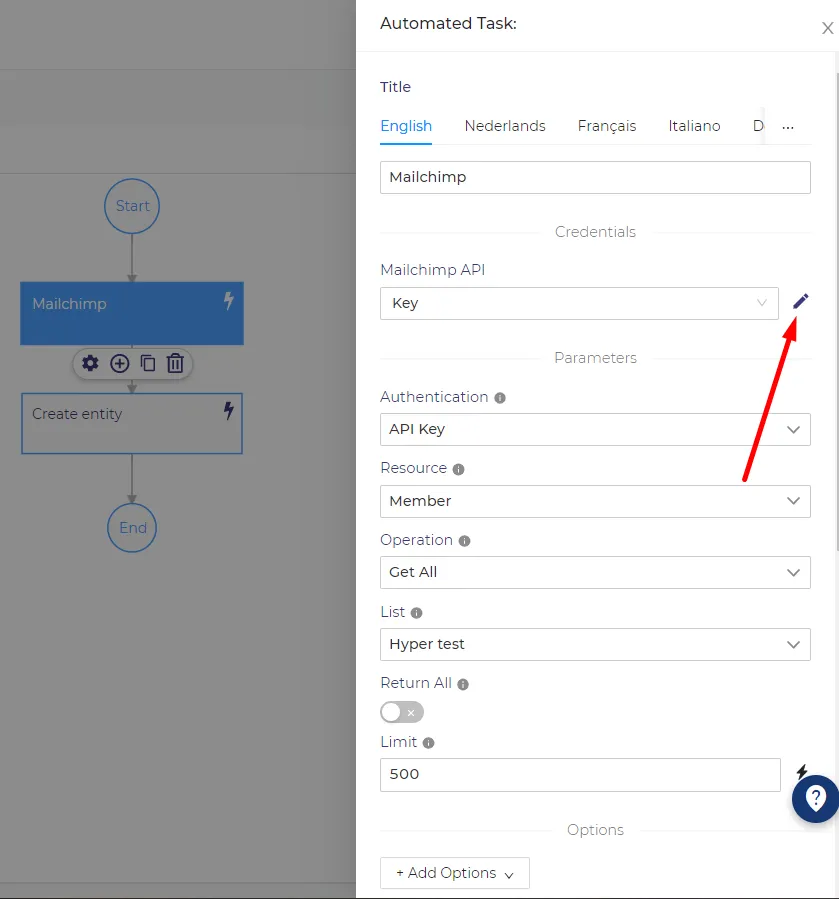Open the help question mark bubble
This screenshot has height=899, width=839.
click(x=815, y=798)
